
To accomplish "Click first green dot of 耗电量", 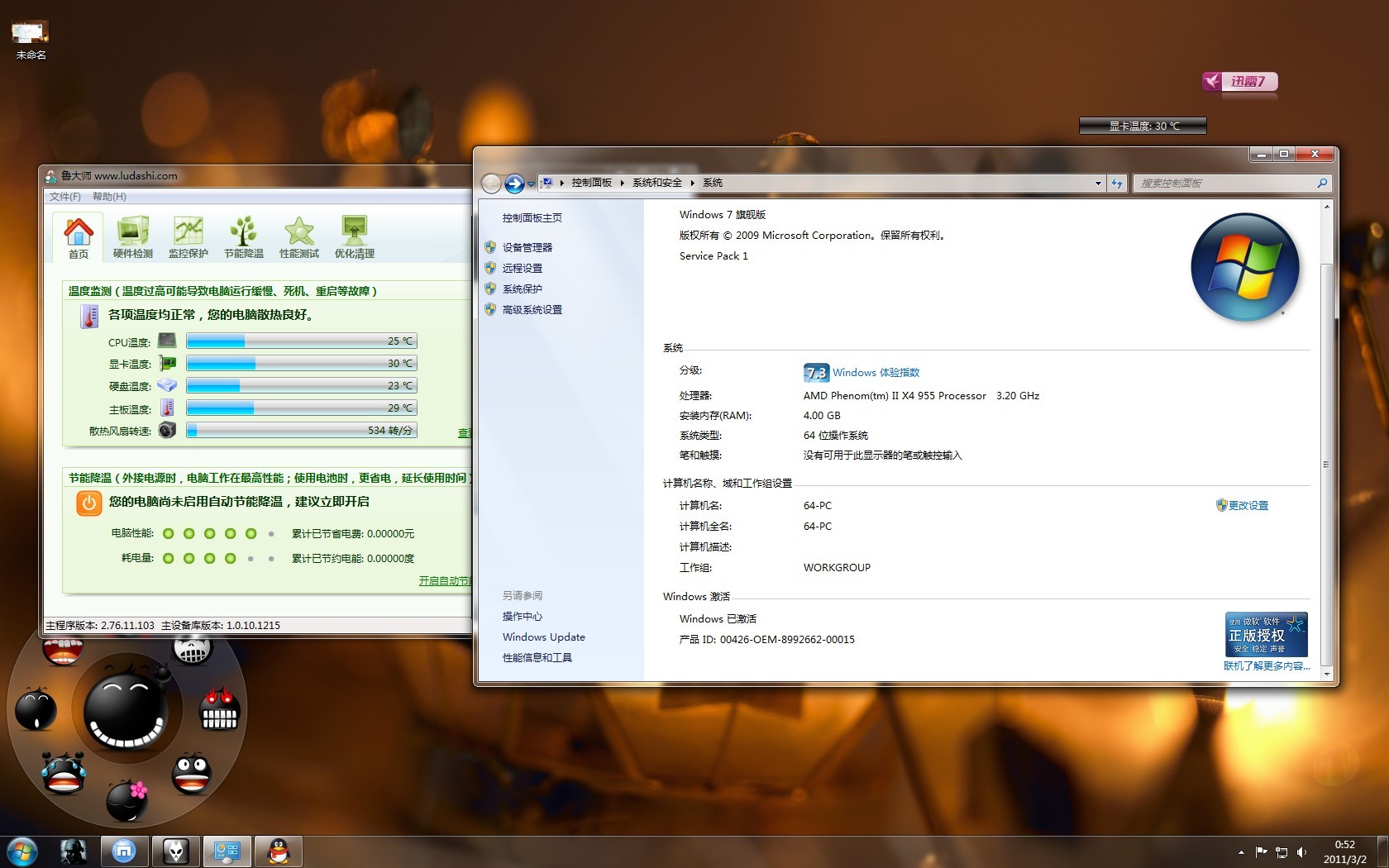I will [x=169, y=559].
